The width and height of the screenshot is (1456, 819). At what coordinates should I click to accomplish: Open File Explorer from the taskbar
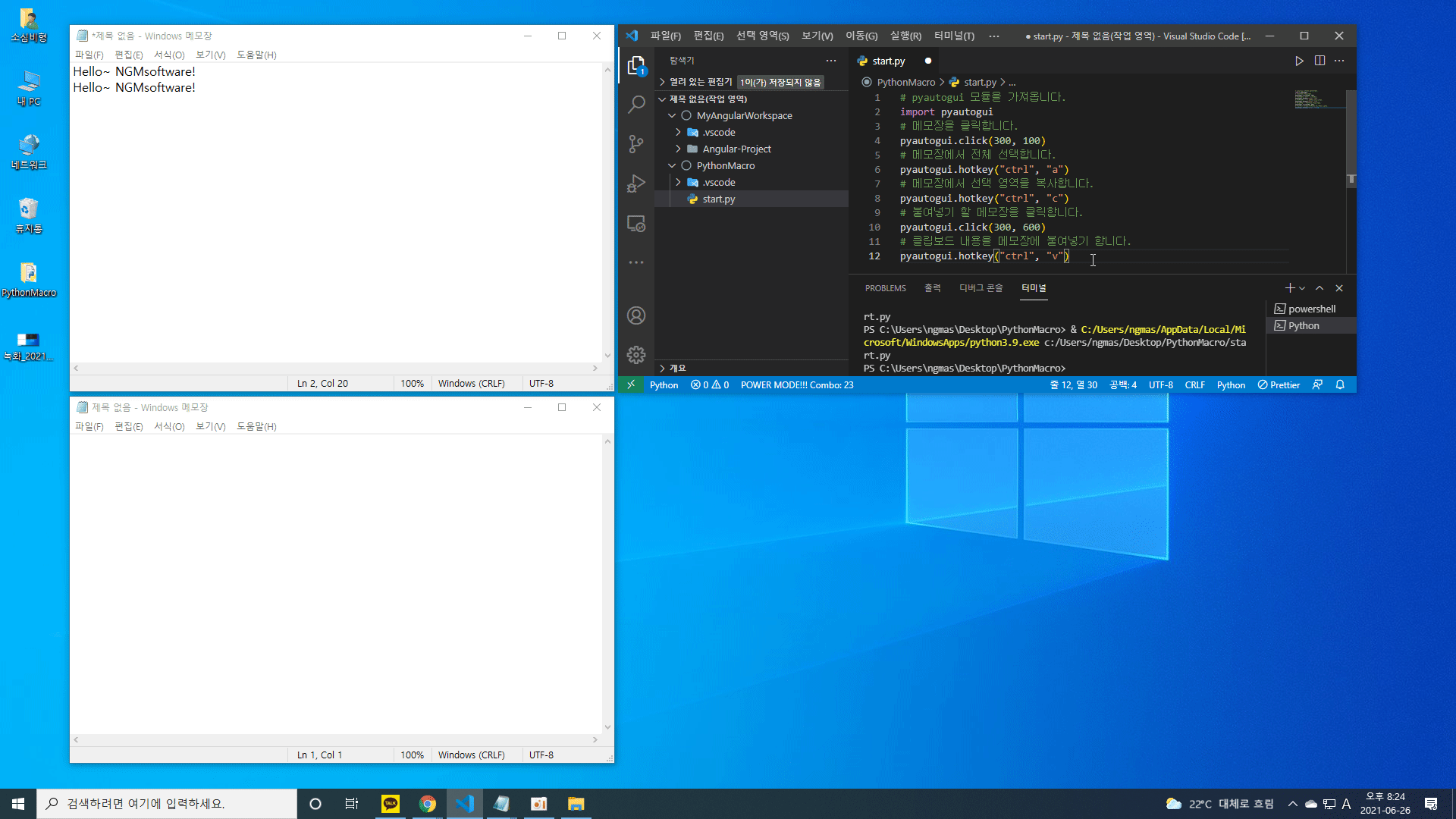[576, 804]
